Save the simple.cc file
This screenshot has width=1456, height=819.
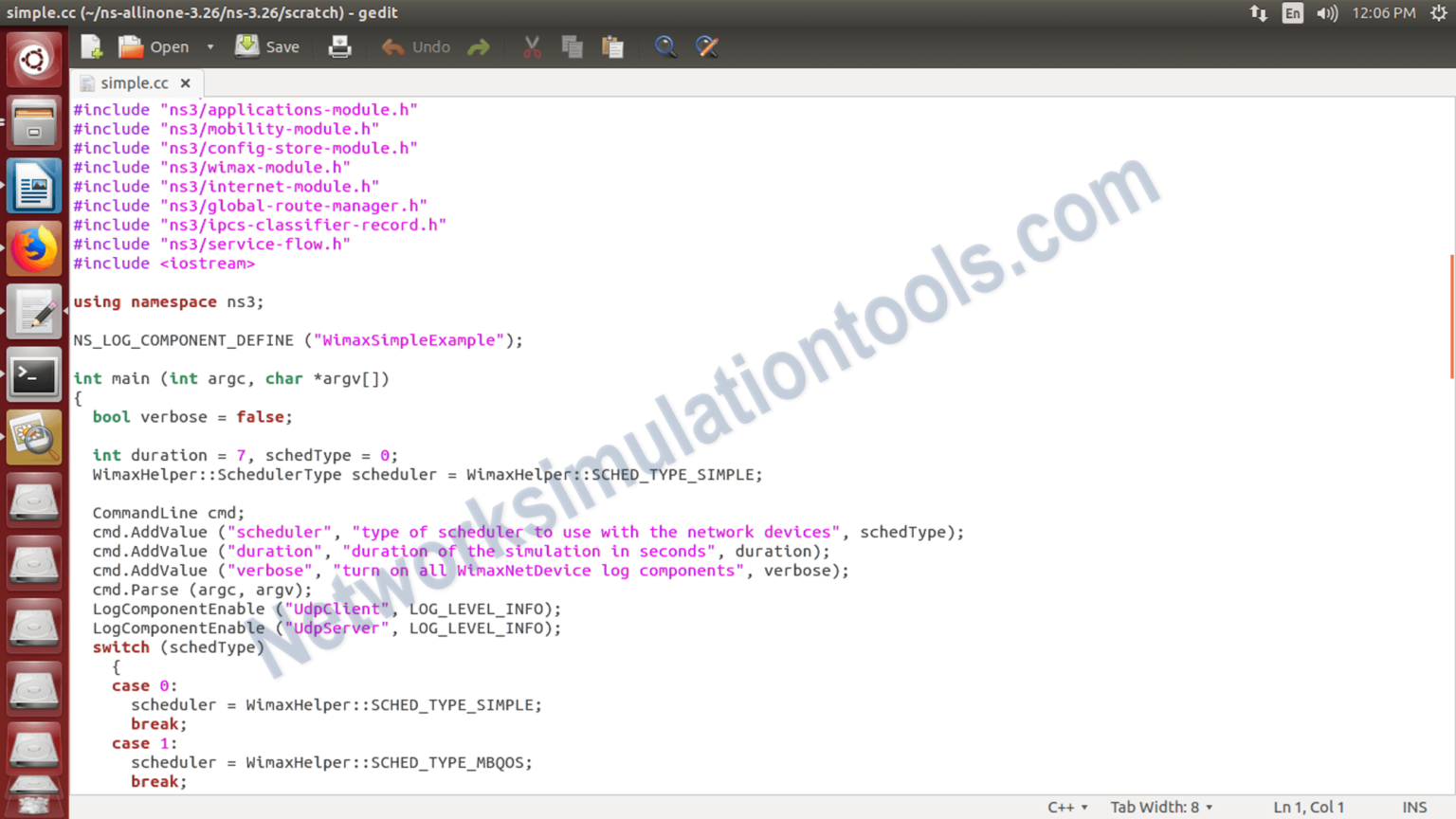click(268, 45)
